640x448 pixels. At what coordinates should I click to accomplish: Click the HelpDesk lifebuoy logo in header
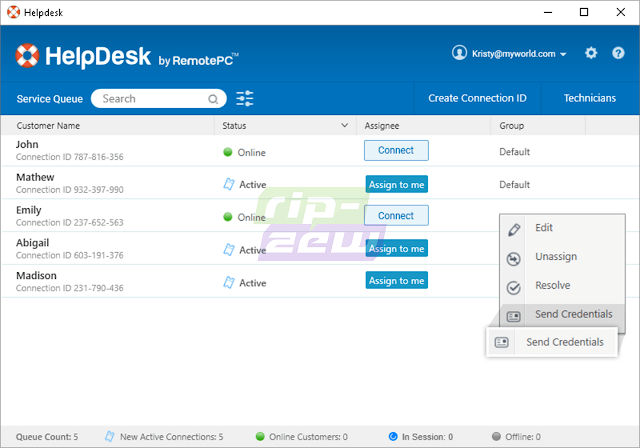point(27,55)
